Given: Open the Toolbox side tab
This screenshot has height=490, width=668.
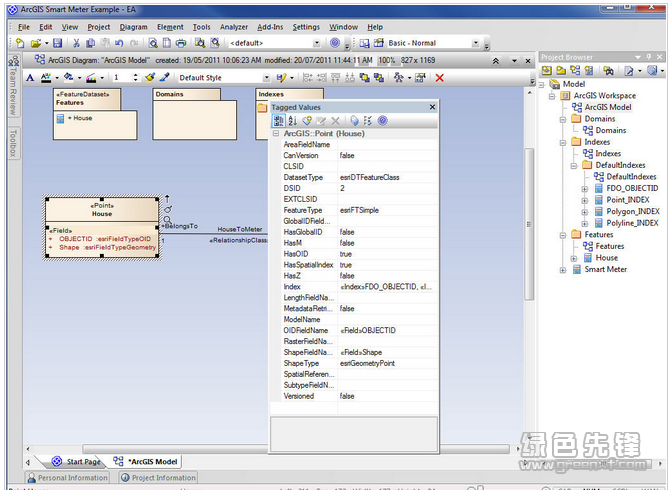Looking at the screenshot, I should pyautogui.click(x=14, y=143).
